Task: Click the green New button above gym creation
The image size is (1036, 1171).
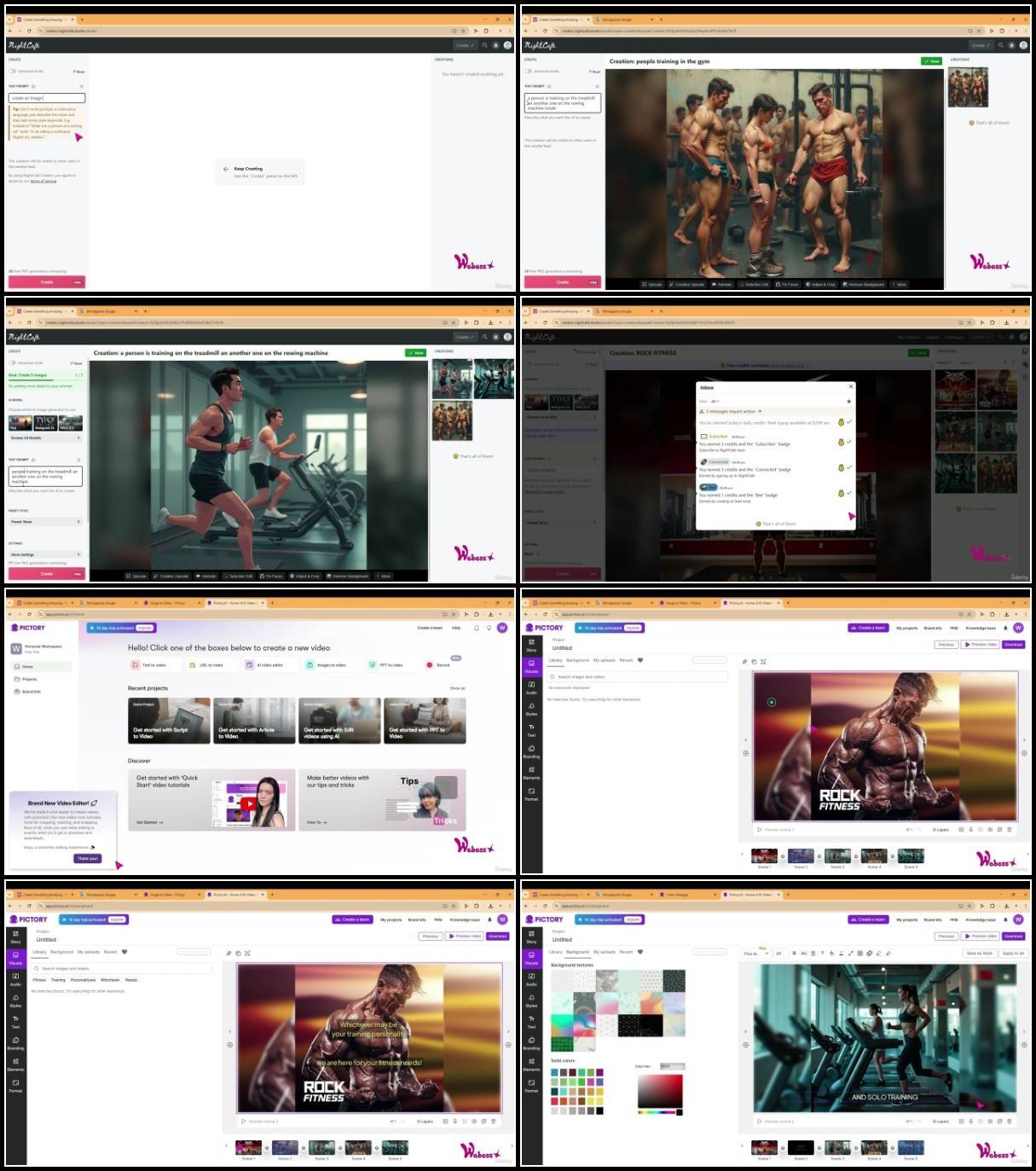Action: point(931,61)
